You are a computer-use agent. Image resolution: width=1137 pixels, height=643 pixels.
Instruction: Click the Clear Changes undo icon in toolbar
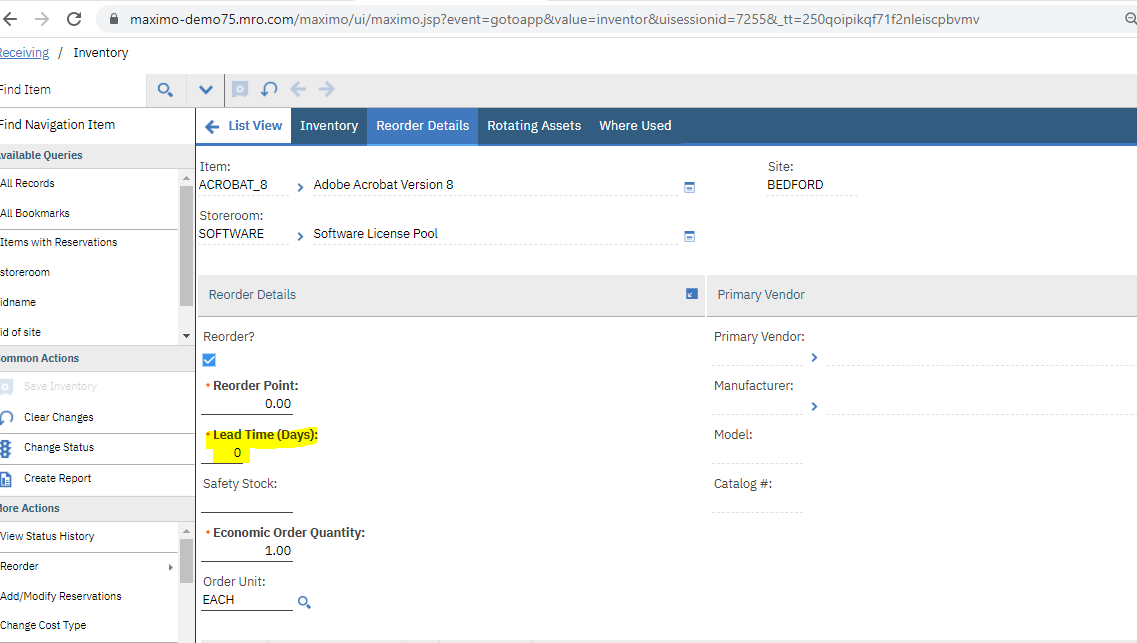[269, 89]
